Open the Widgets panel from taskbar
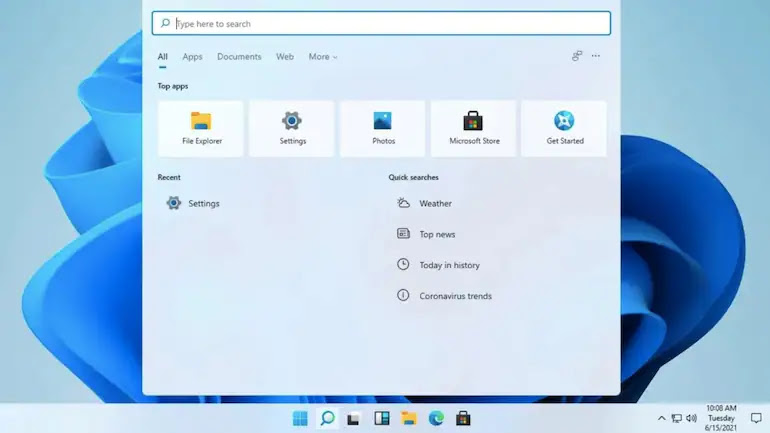The width and height of the screenshot is (770, 433). [382, 418]
